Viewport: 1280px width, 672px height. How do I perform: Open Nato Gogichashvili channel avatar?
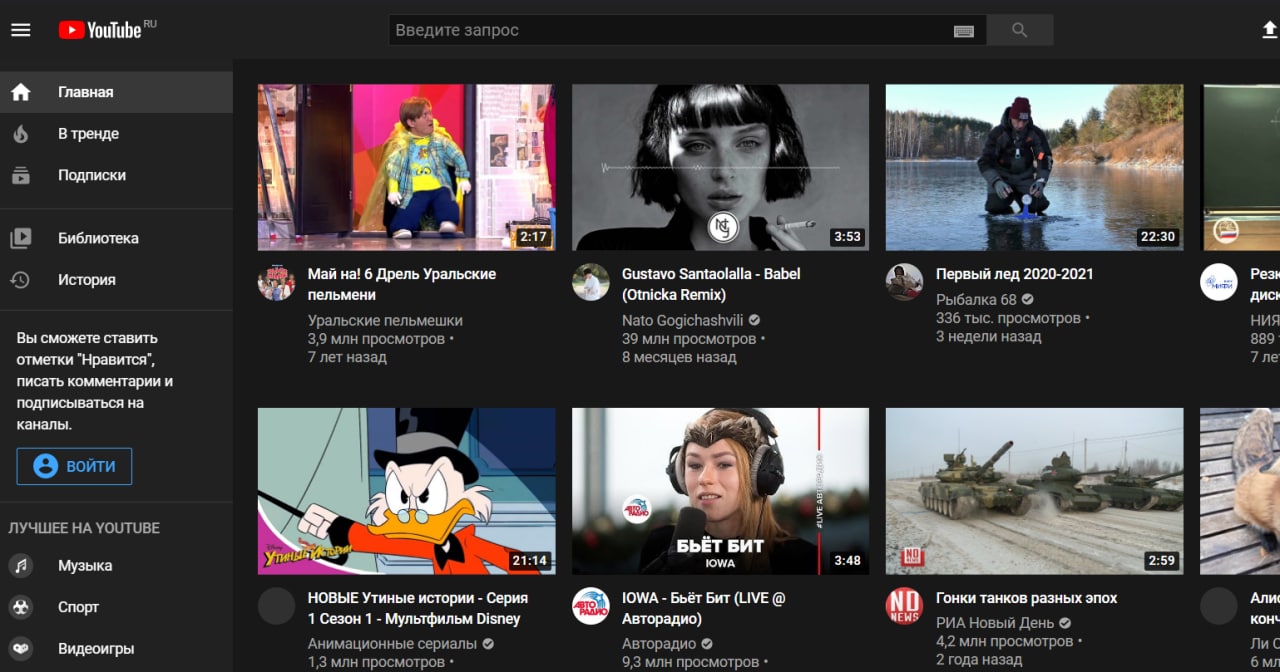click(590, 282)
